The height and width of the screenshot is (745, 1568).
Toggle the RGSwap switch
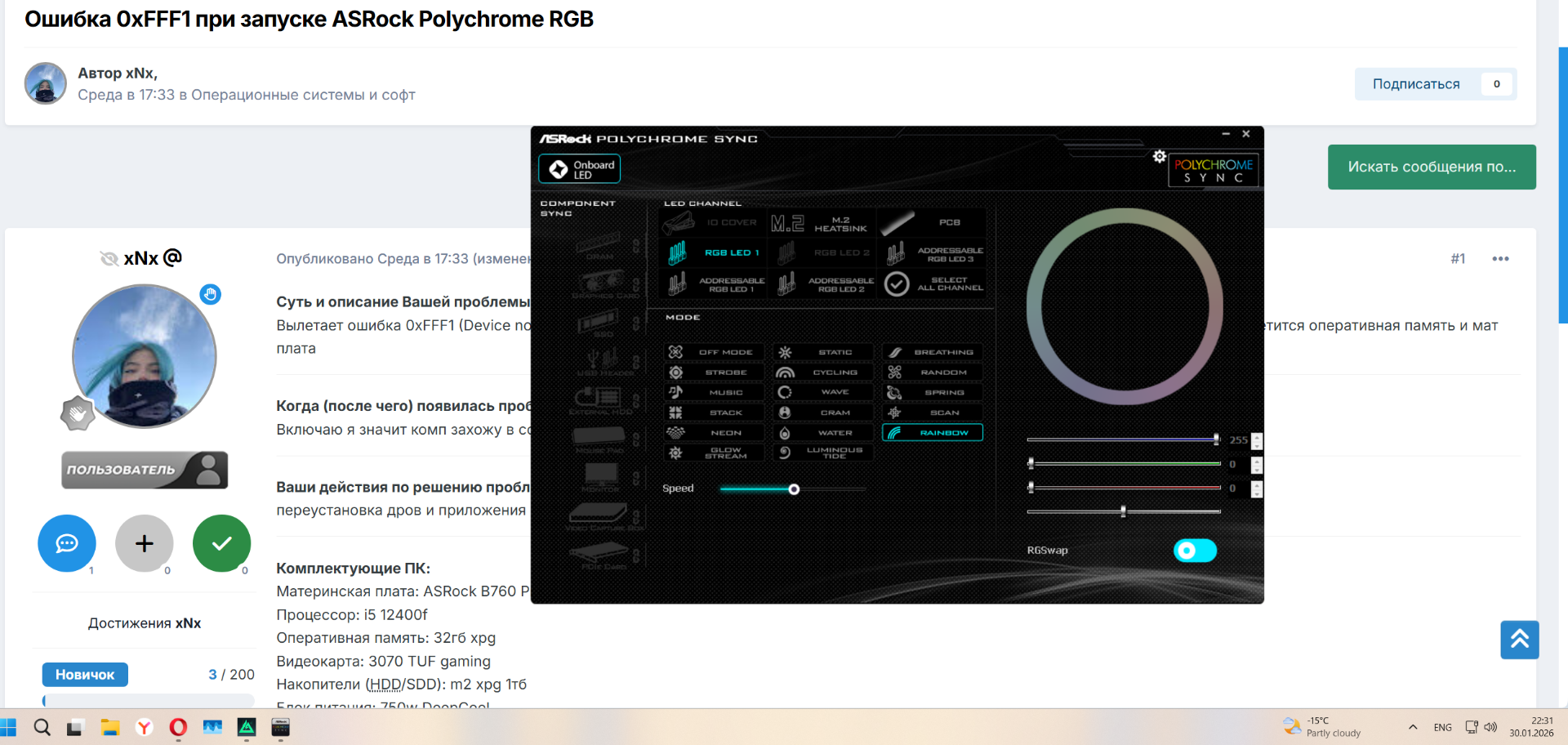coord(1194,551)
